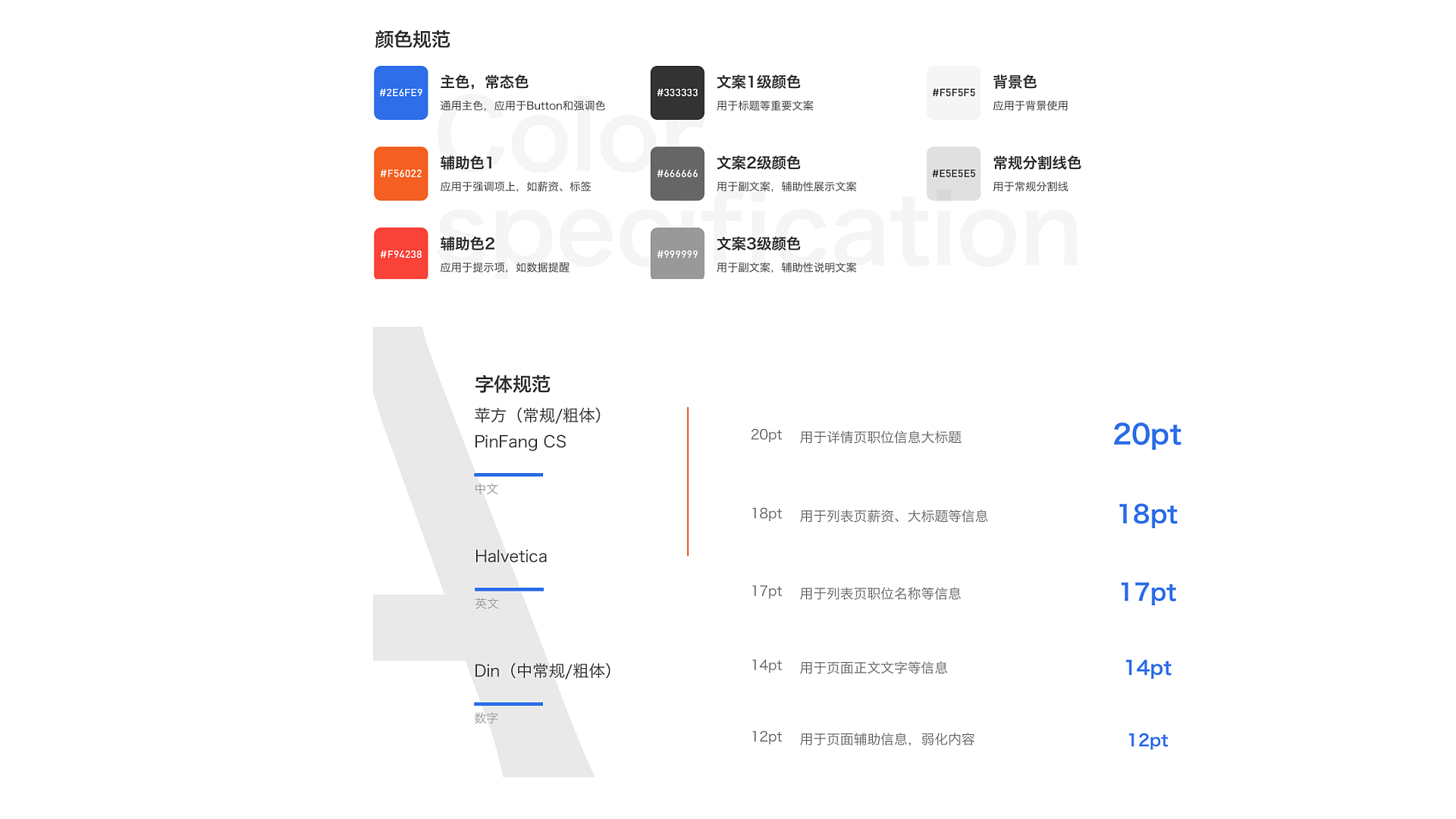
Task: Select the 文案2级颜色 label
Action: pyautogui.click(x=758, y=163)
